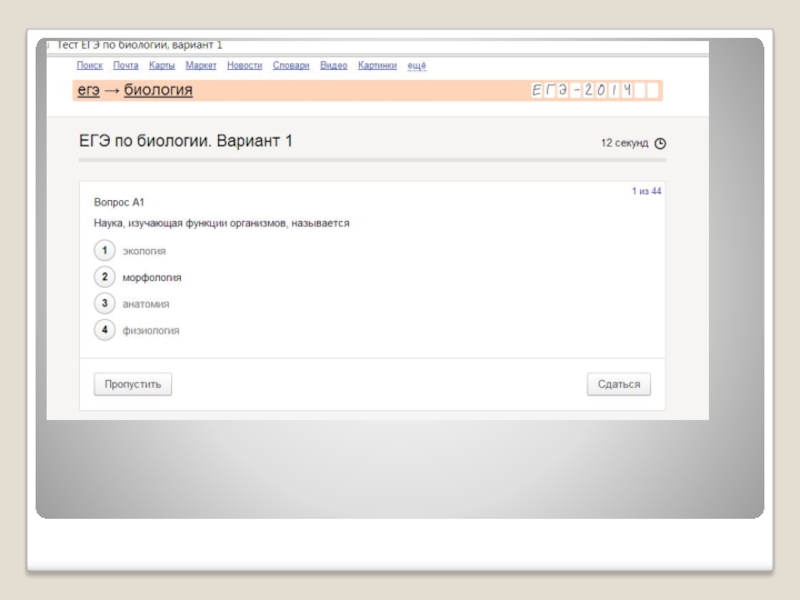Expand the ещё menu in the top navigation
Image resolution: width=800 pixels, height=600 pixels.
pyautogui.click(x=417, y=65)
